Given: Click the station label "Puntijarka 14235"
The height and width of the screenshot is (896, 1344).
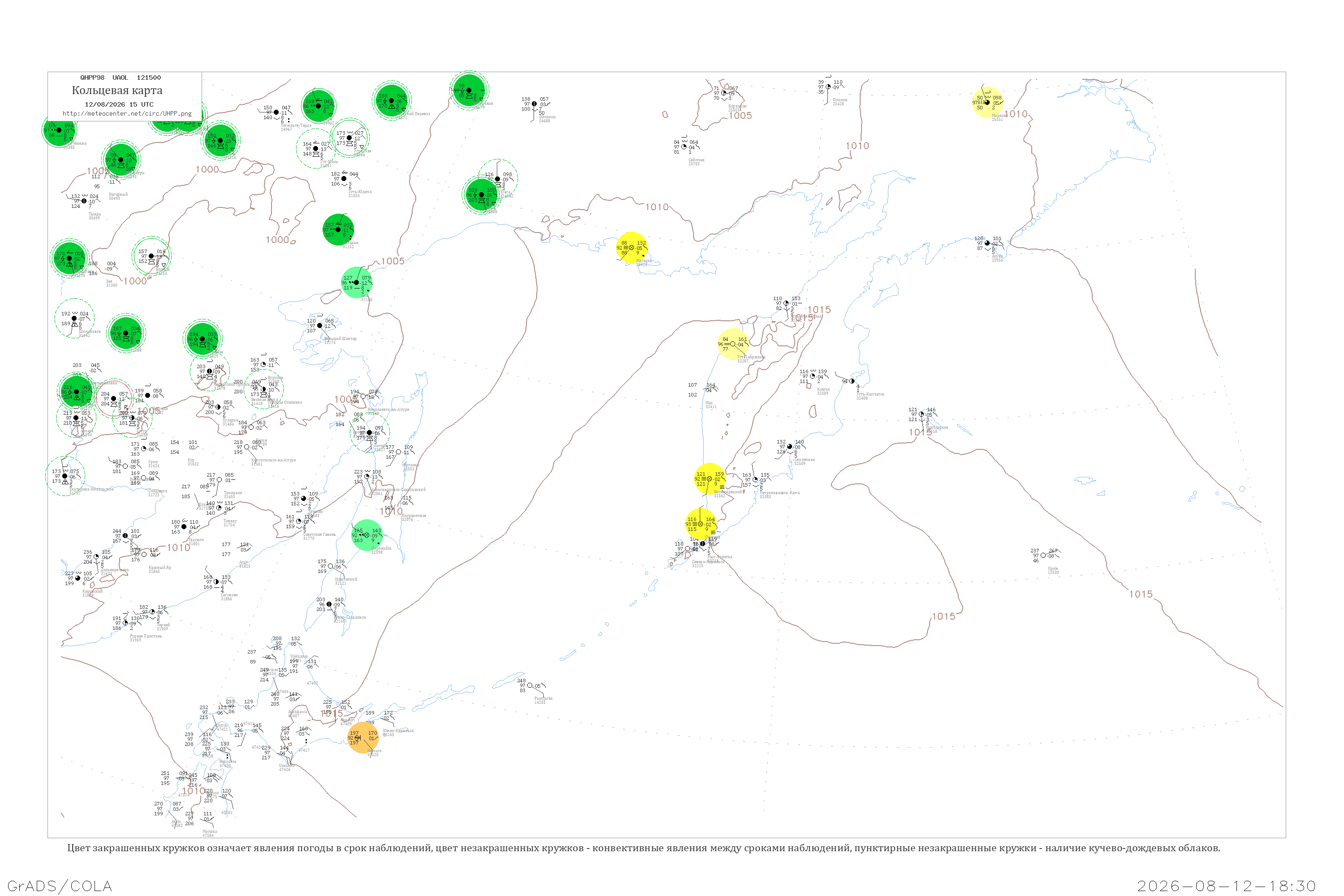Looking at the screenshot, I should (543, 700).
